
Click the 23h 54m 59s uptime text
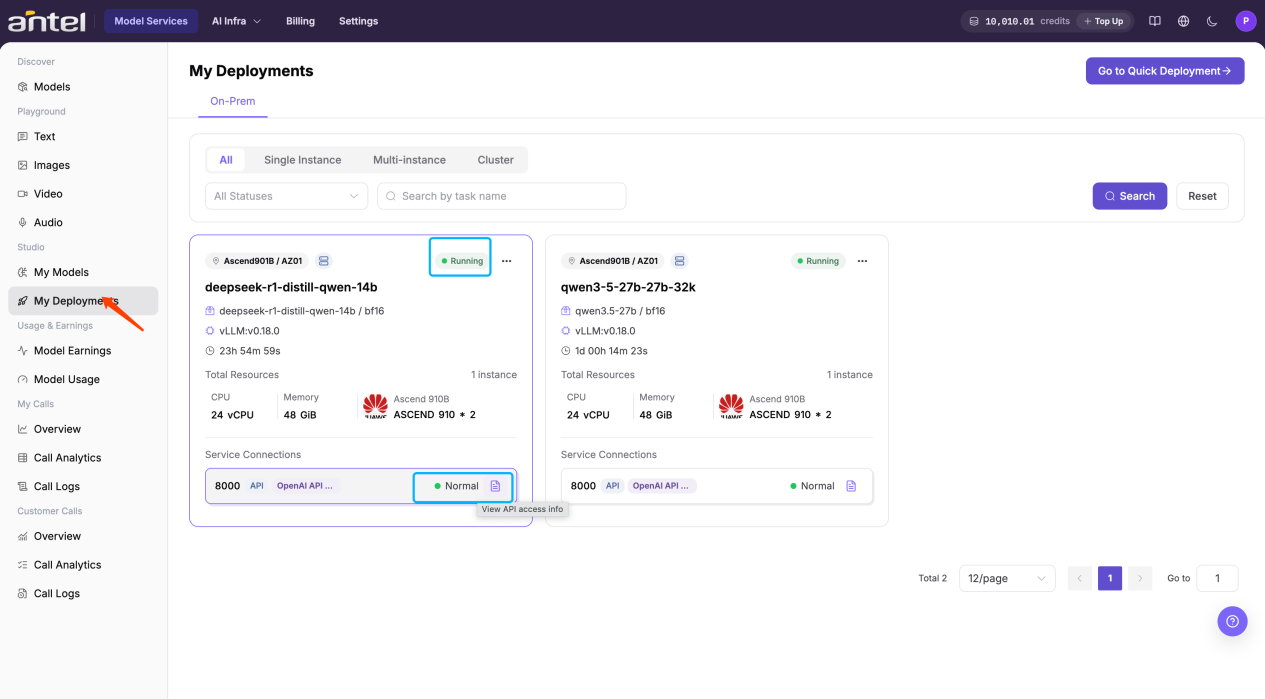(x=250, y=351)
